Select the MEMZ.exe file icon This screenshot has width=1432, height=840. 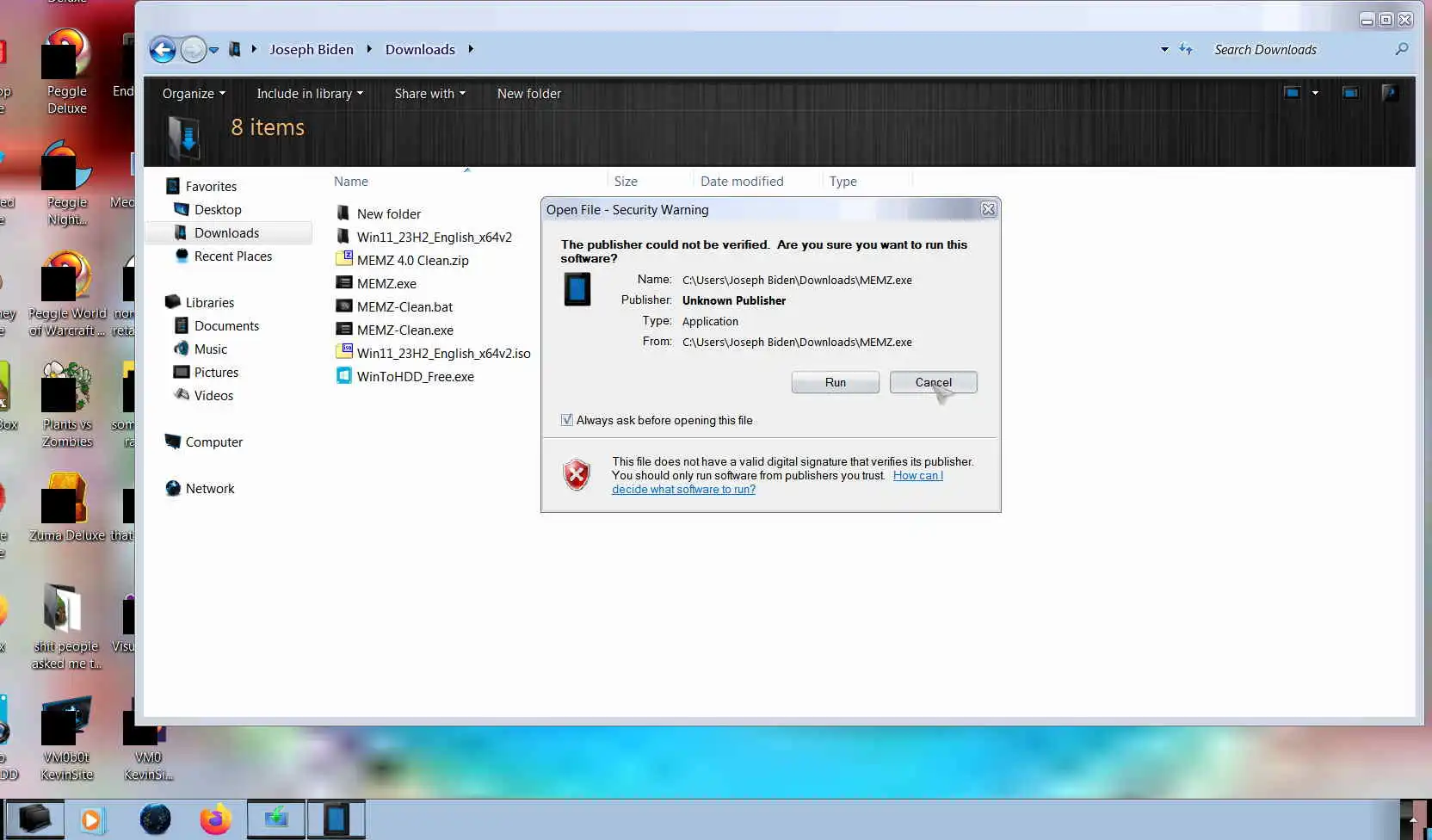click(x=343, y=282)
